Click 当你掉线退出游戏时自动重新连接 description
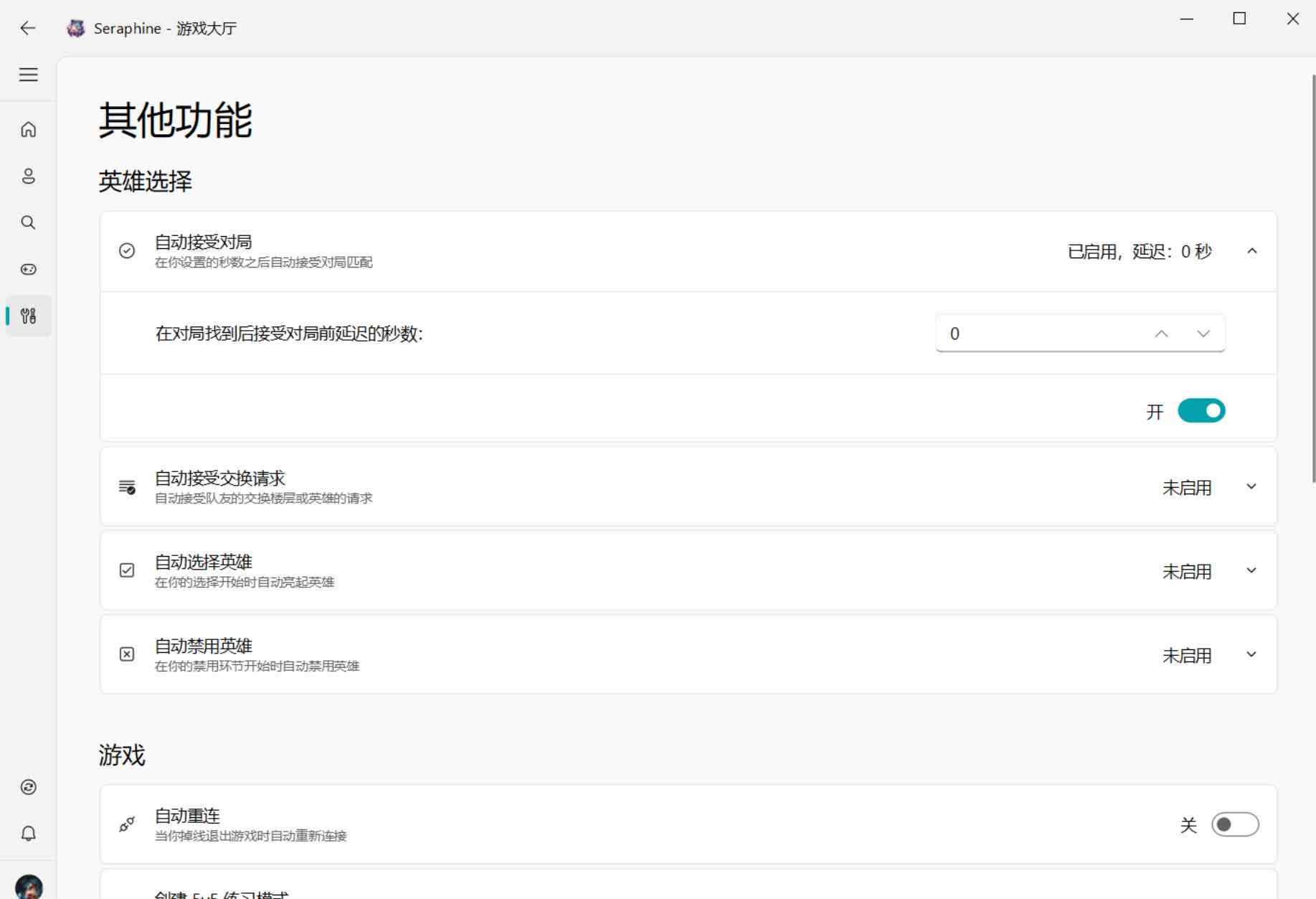Viewport: 1316px width, 899px height. tap(250, 837)
